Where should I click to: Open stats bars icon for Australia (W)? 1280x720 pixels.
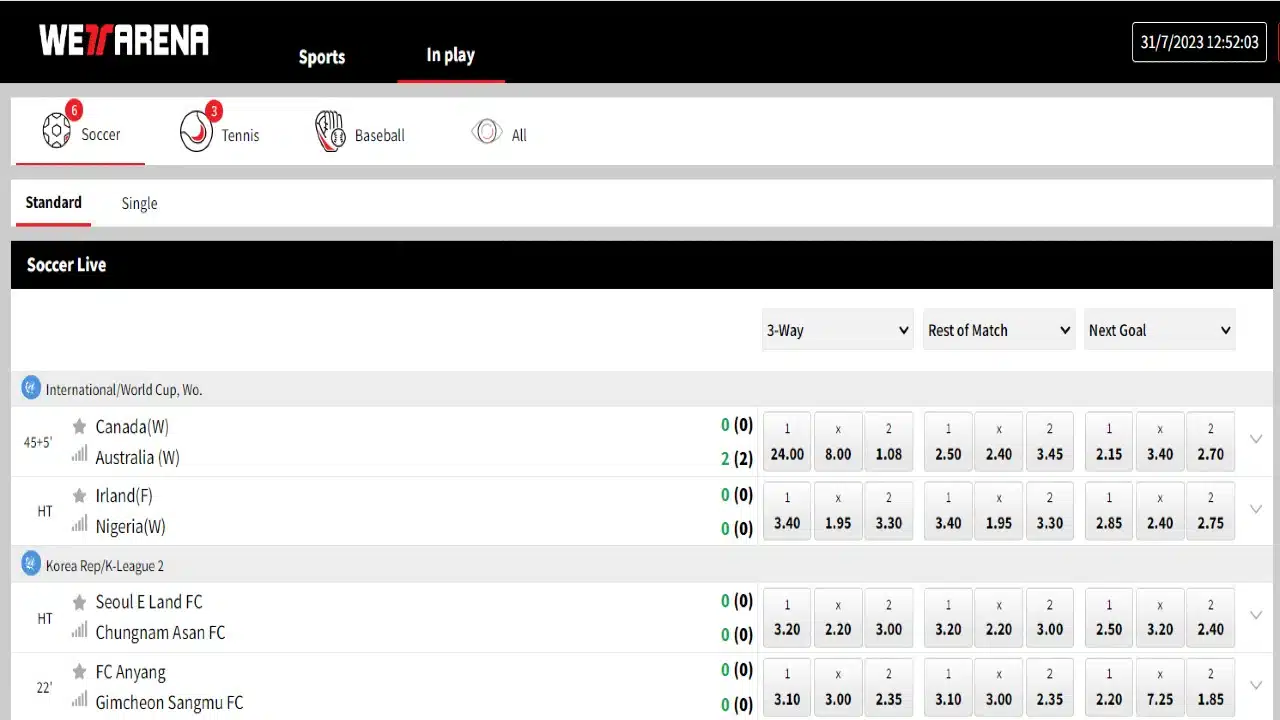(79, 456)
